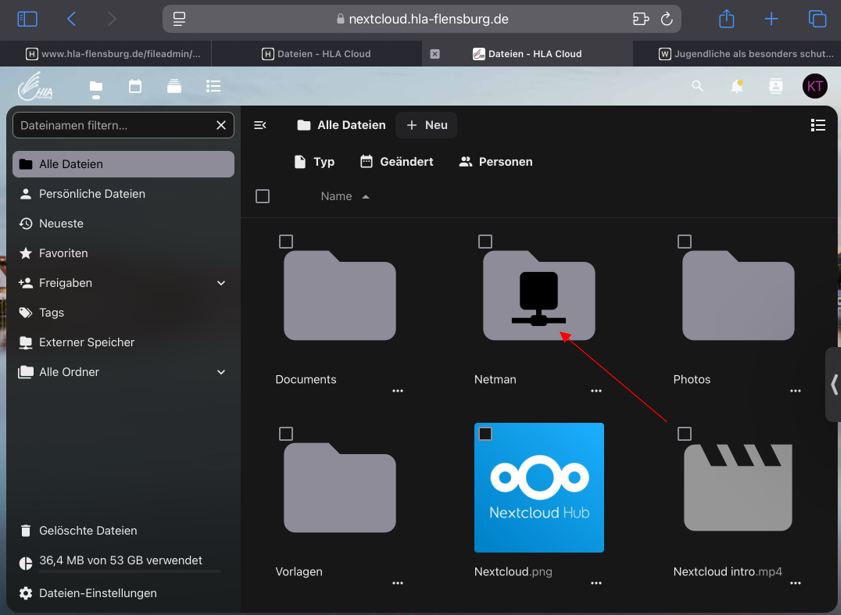Screen dimensions: 841x615
Task: Open the extensions icon in address bar
Action: coord(641,19)
